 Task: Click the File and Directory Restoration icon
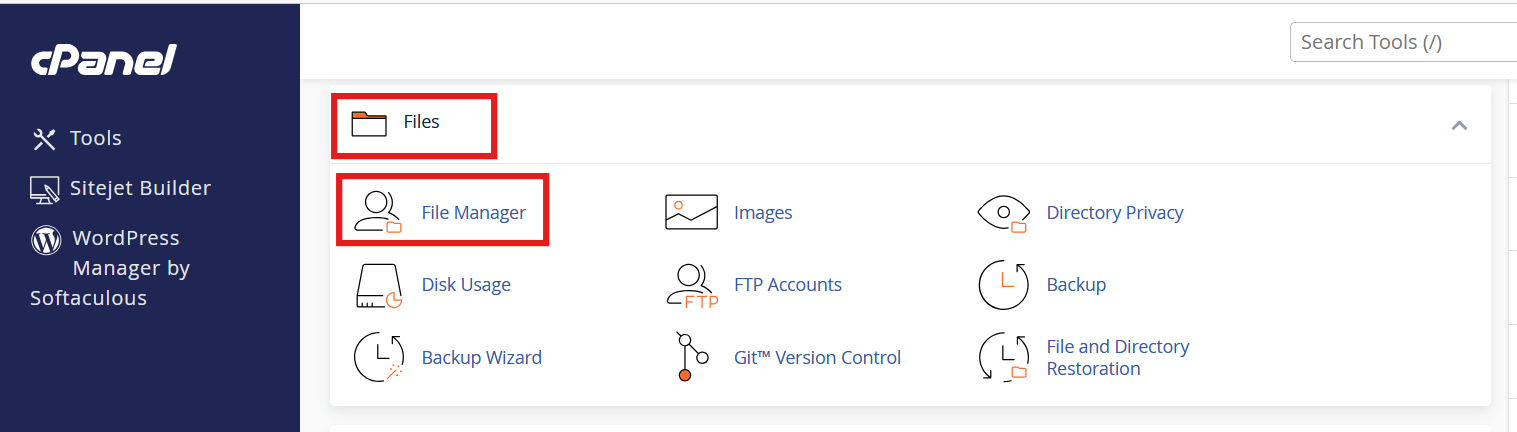click(x=1003, y=358)
